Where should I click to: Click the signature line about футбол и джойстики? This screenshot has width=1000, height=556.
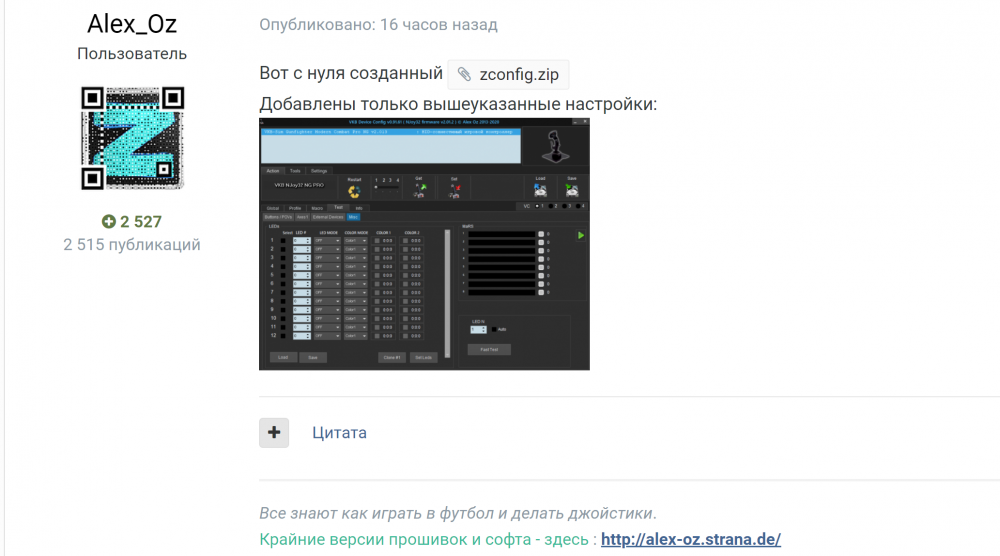coord(458,513)
